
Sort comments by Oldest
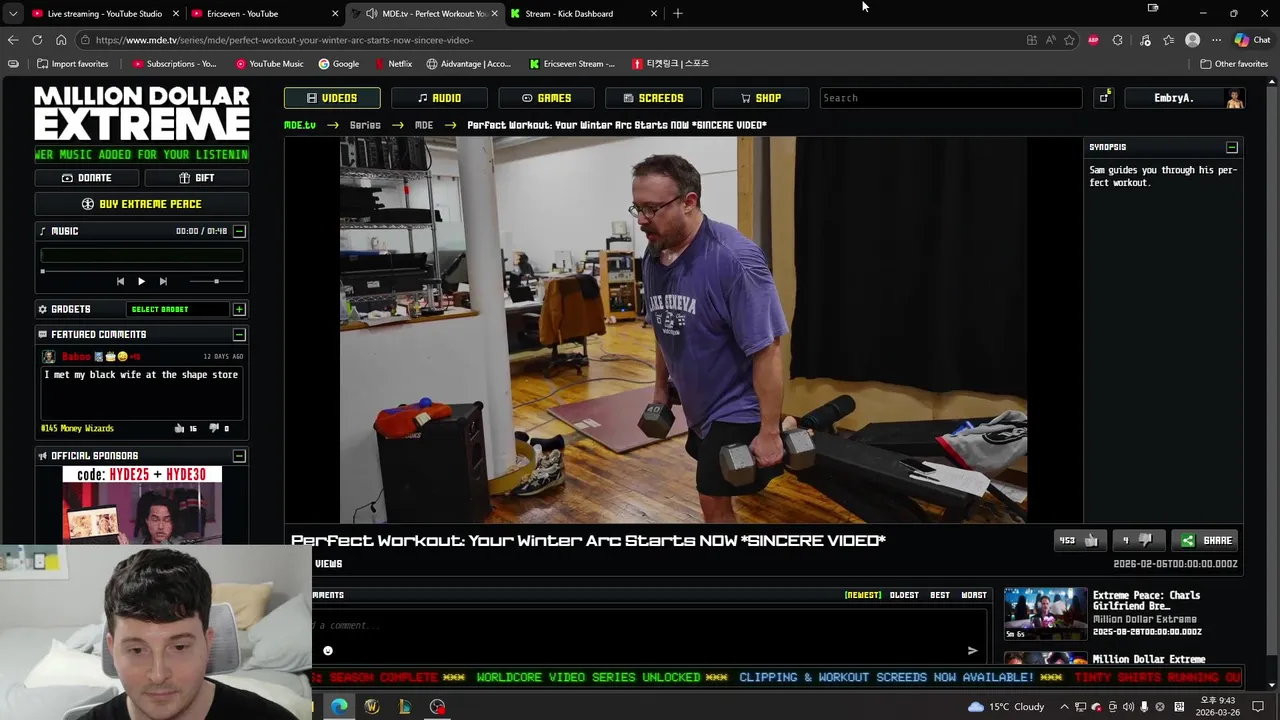click(904, 595)
